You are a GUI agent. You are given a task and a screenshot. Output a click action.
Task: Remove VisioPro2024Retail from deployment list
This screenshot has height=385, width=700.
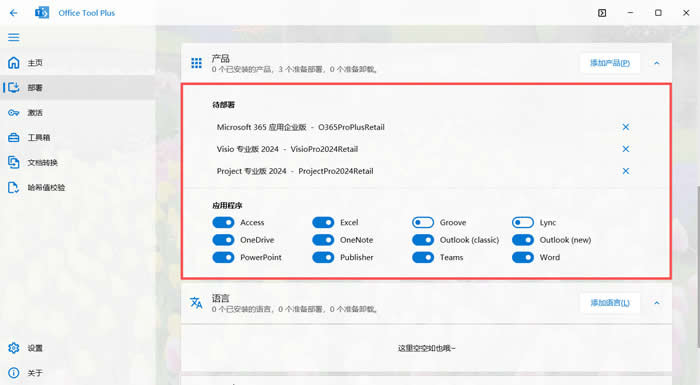(x=626, y=149)
